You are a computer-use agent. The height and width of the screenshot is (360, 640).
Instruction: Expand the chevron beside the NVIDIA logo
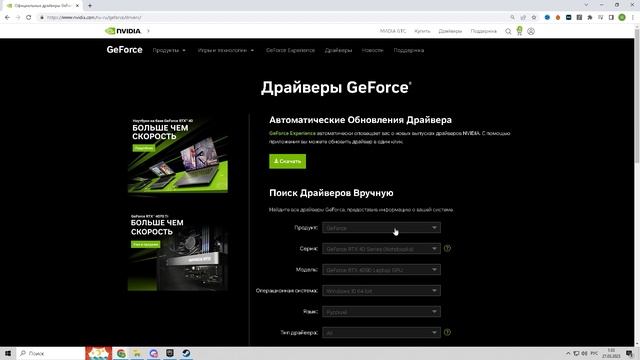pyautogui.click(x=149, y=31)
